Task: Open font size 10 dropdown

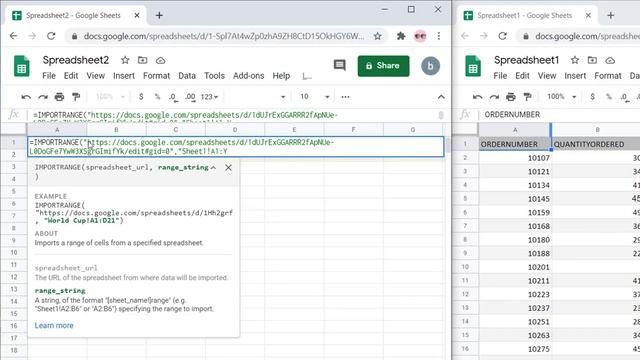Action: pyautogui.click(x=315, y=97)
